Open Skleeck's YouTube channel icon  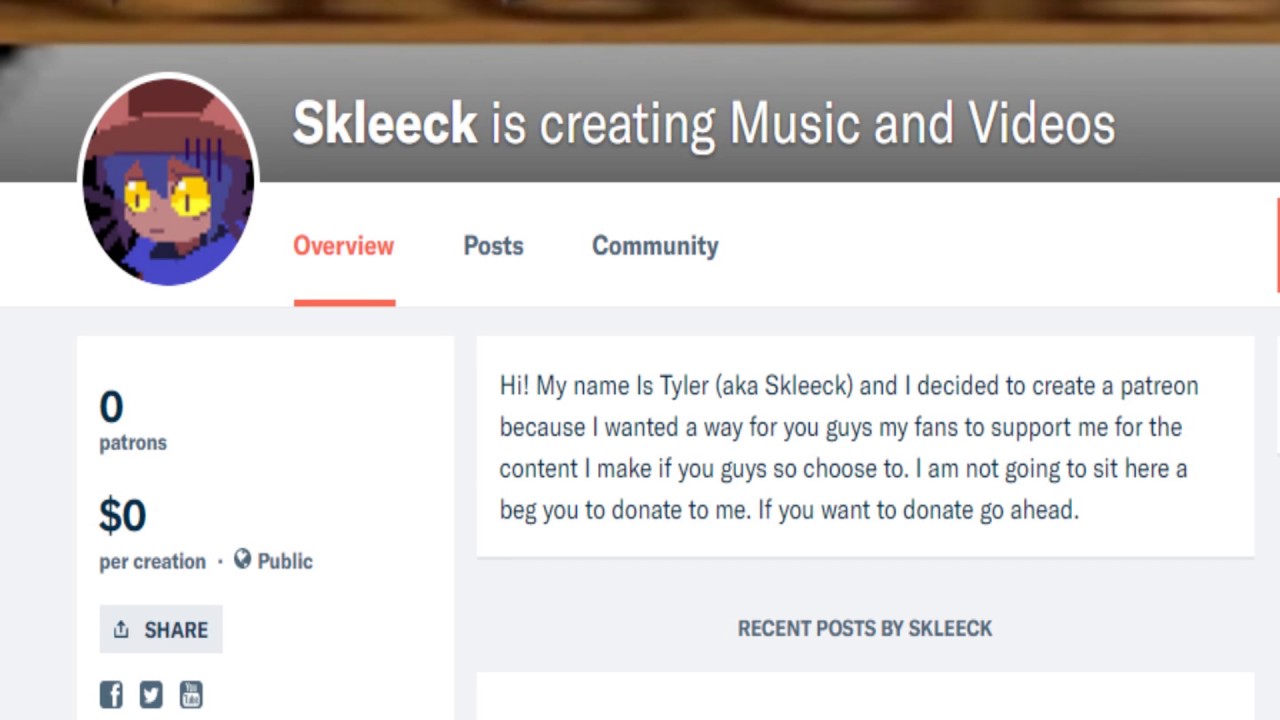point(191,694)
